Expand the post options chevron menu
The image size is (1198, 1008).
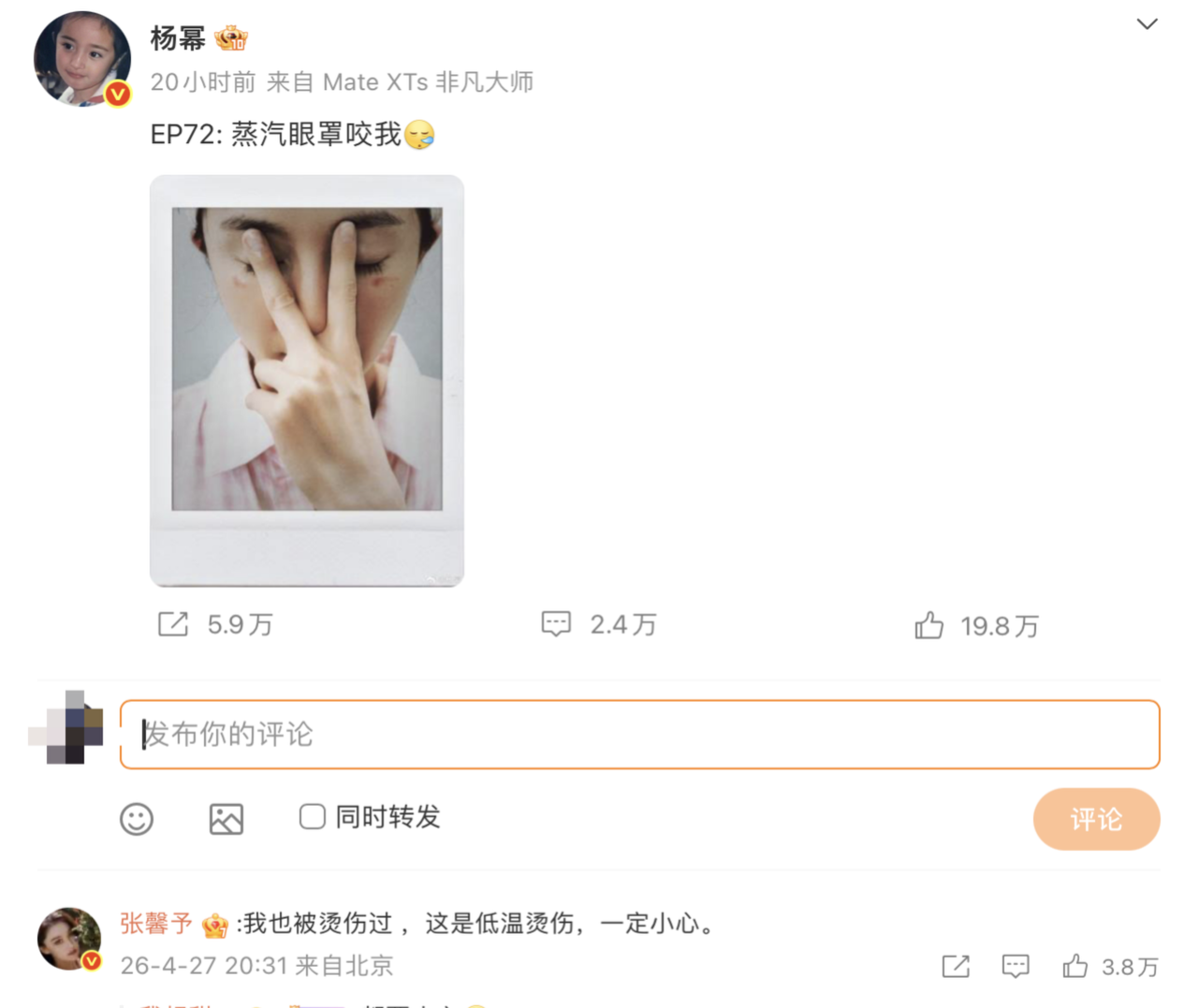tap(1147, 24)
